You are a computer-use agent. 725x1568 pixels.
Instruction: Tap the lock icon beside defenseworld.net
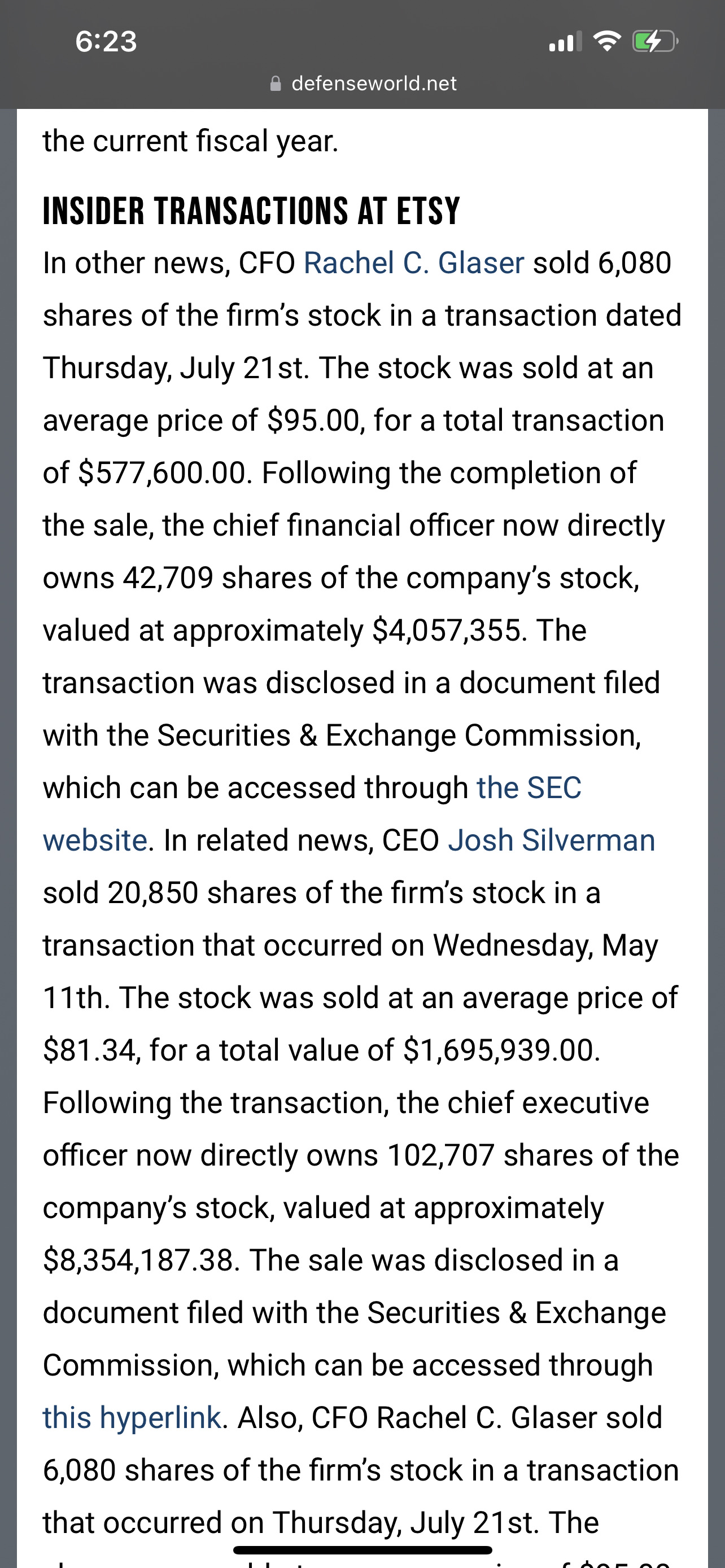[x=275, y=84]
